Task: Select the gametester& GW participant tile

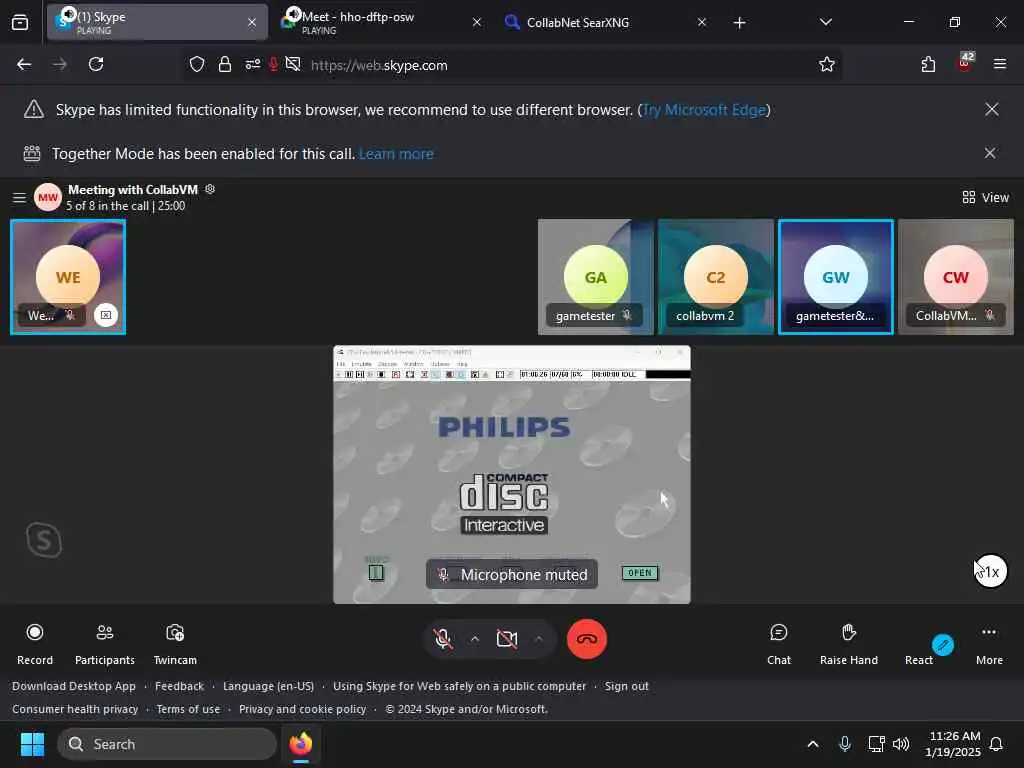Action: pos(836,277)
